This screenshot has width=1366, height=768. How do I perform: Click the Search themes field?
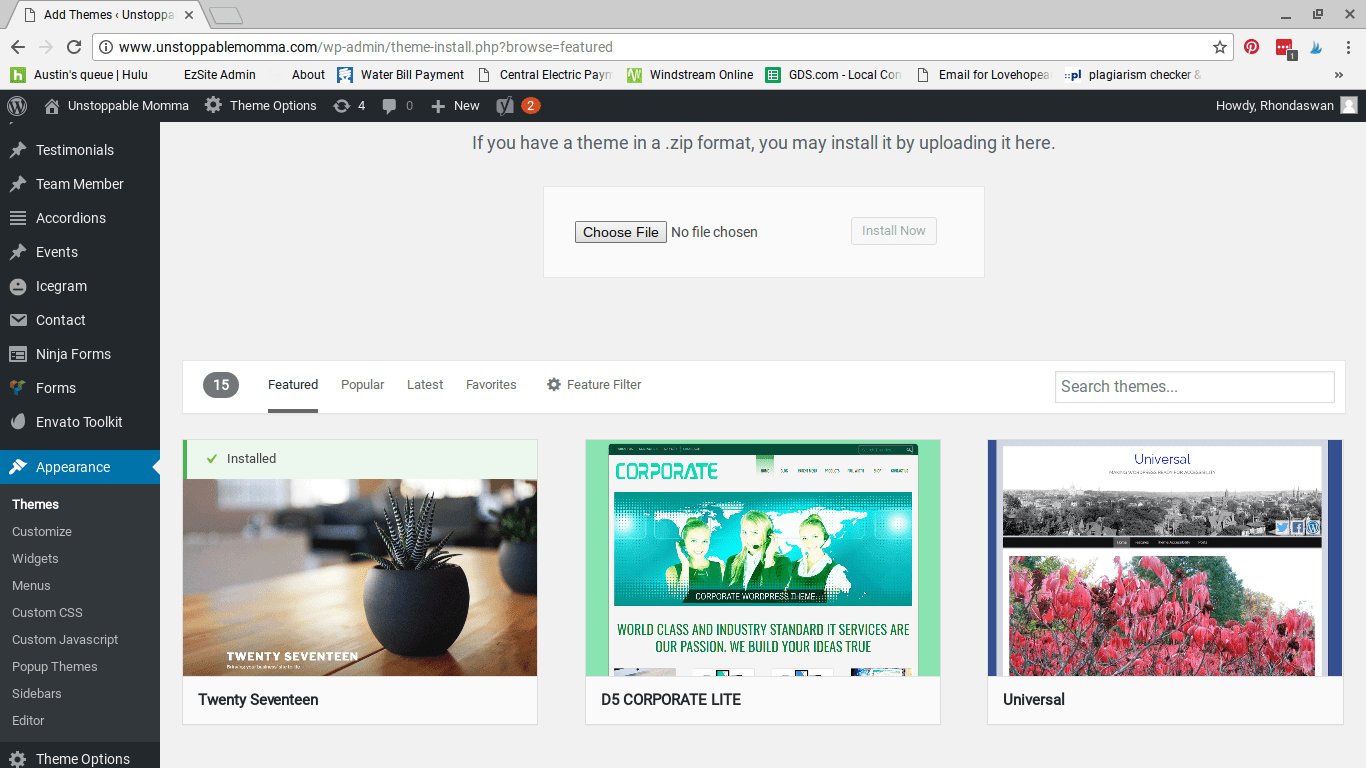point(1195,387)
